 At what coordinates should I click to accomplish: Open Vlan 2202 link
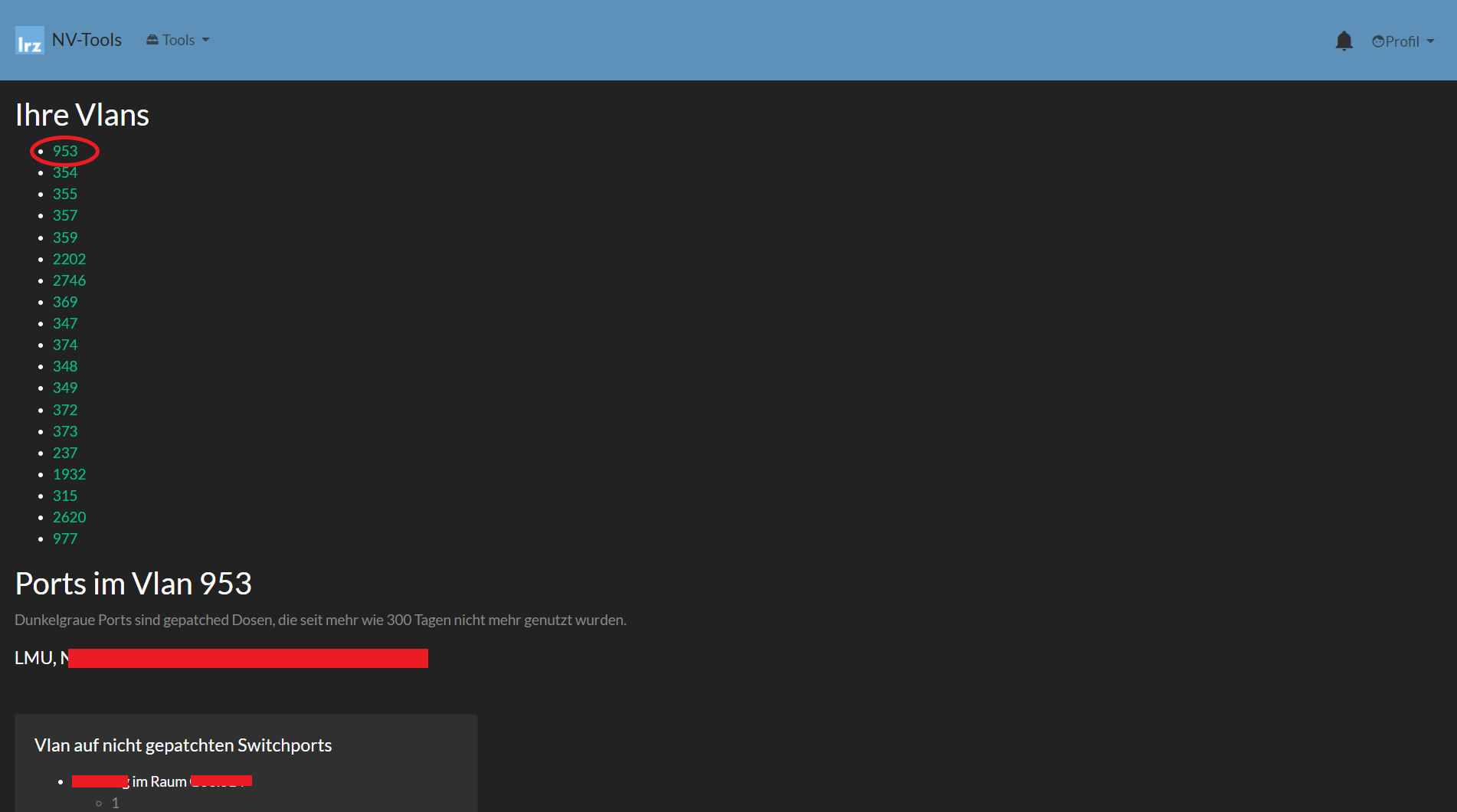click(69, 259)
